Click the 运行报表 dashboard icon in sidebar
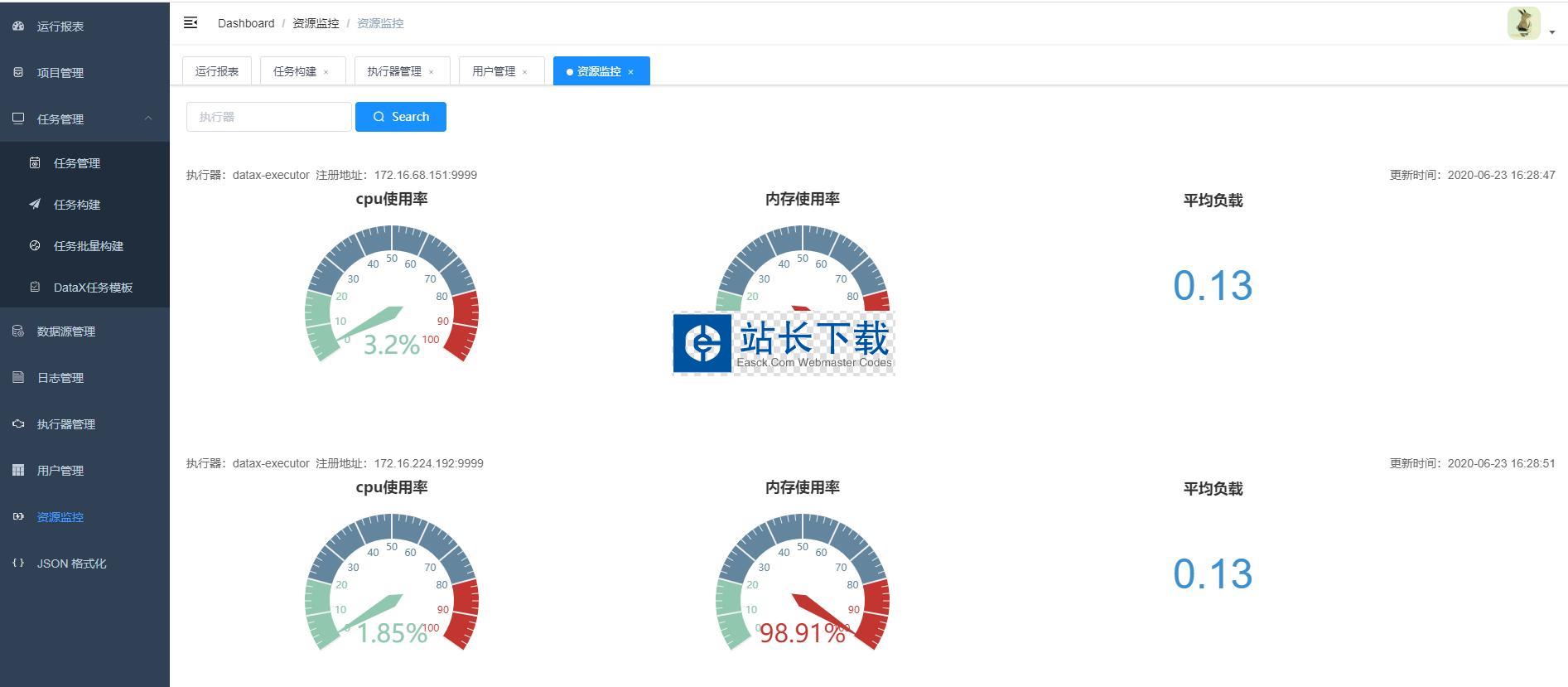Image resolution: width=1568 pixels, height=687 pixels. tap(18, 27)
